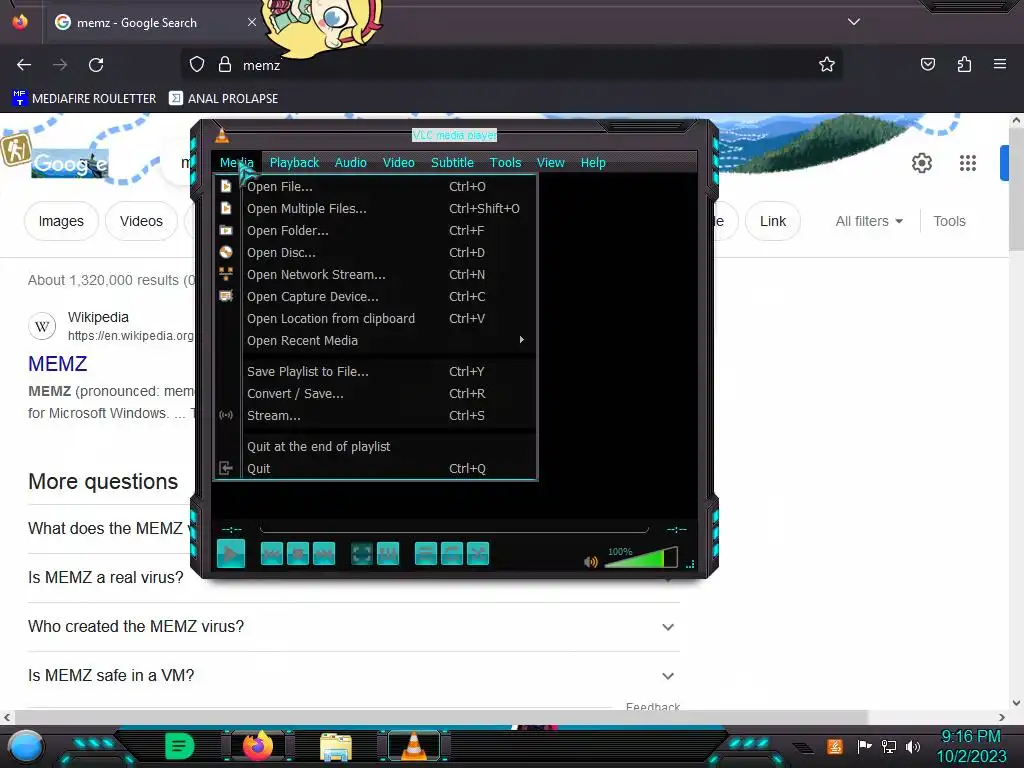Click the padlock site info icon

point(225,65)
